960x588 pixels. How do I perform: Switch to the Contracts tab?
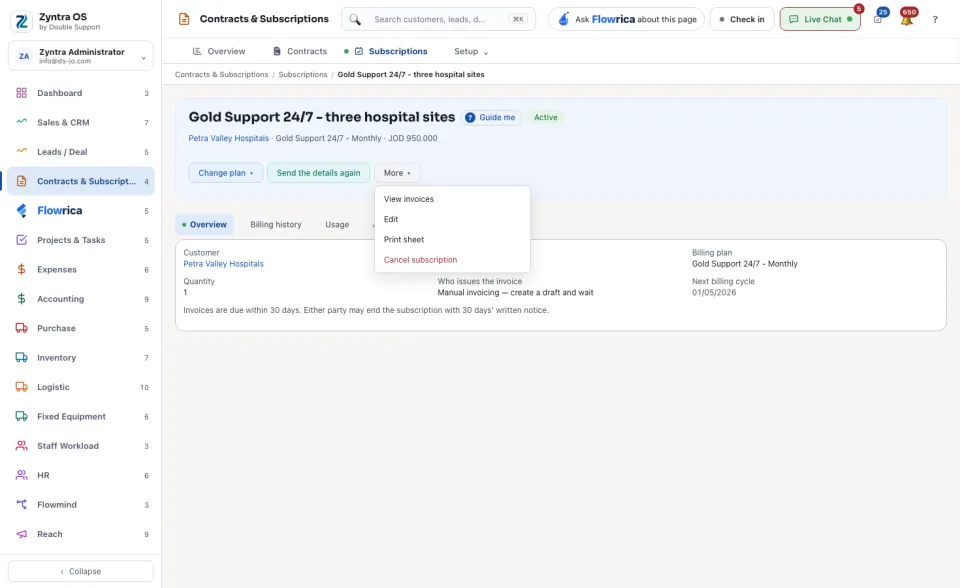[300, 51]
